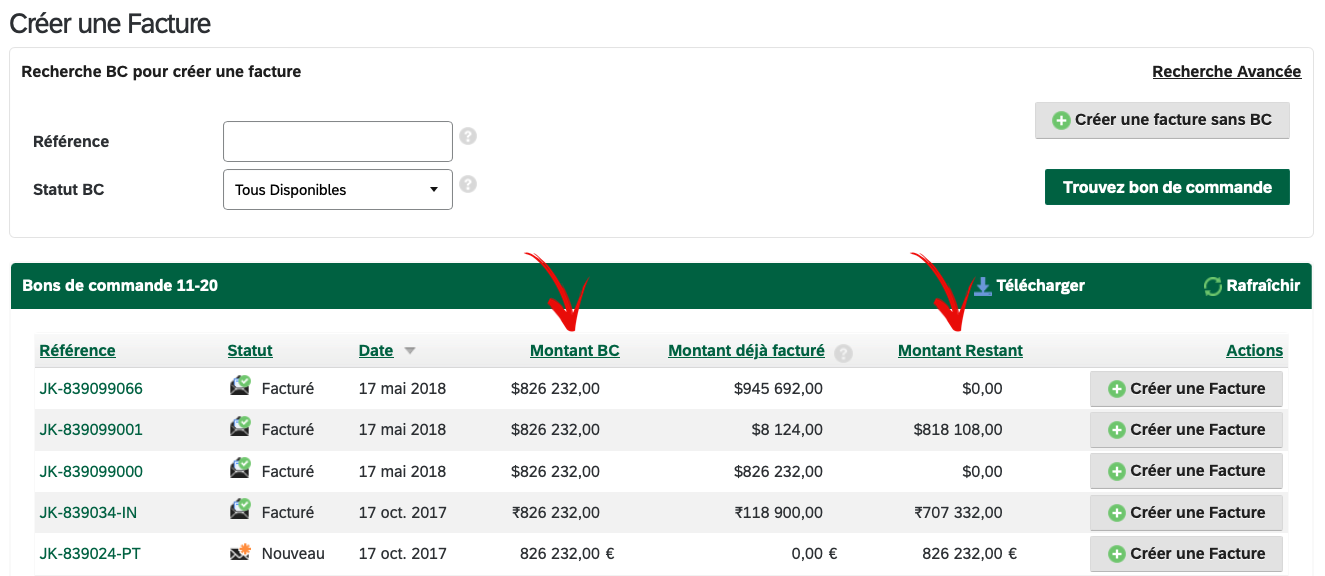Click the green refresh icon beside Rafraîchir
The image size is (1325, 576).
1213,286
